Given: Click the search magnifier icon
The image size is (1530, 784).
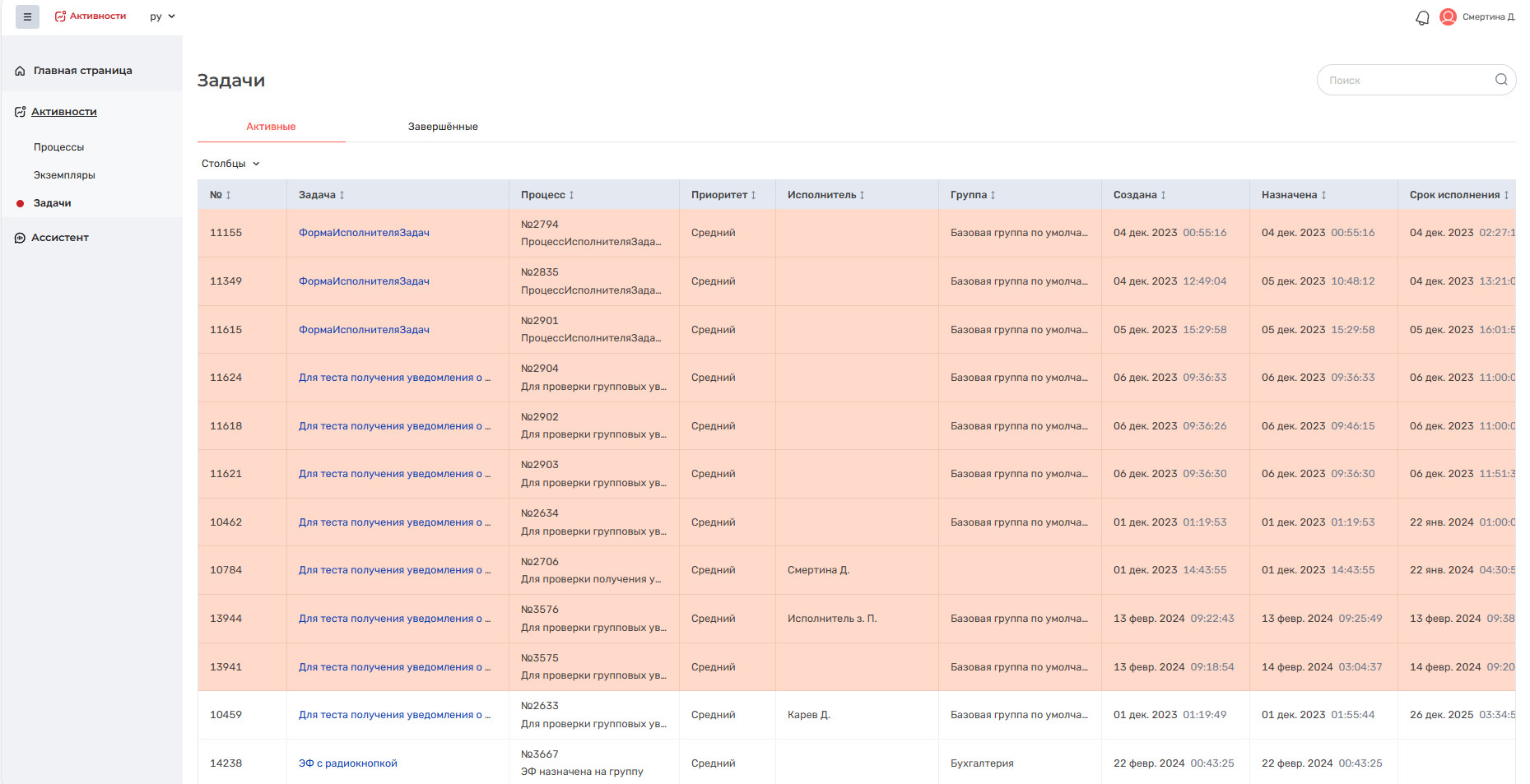Looking at the screenshot, I should coord(1501,80).
